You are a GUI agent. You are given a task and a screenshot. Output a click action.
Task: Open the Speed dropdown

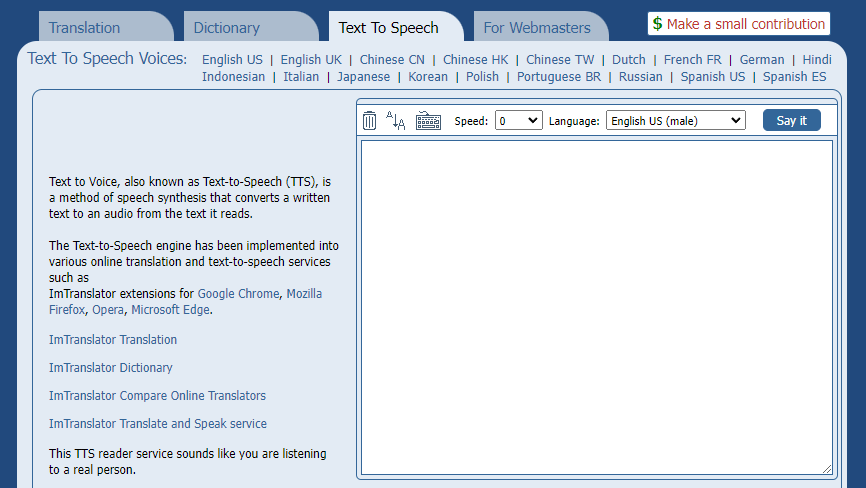pos(519,121)
